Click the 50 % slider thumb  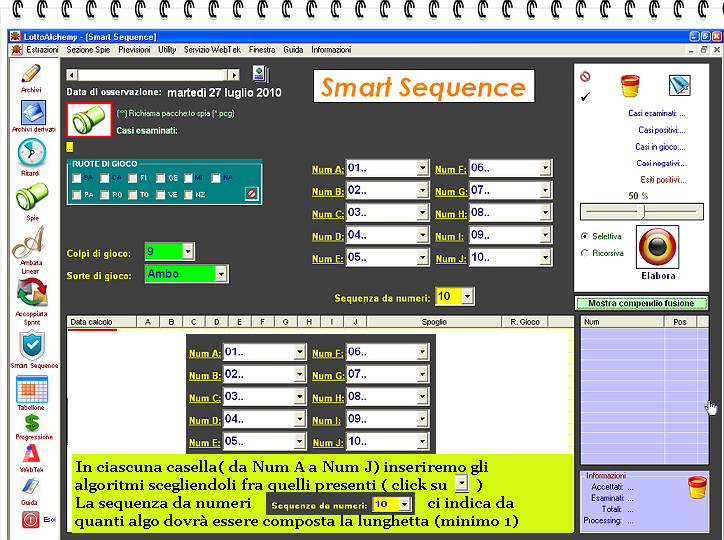pyautogui.click(x=641, y=212)
